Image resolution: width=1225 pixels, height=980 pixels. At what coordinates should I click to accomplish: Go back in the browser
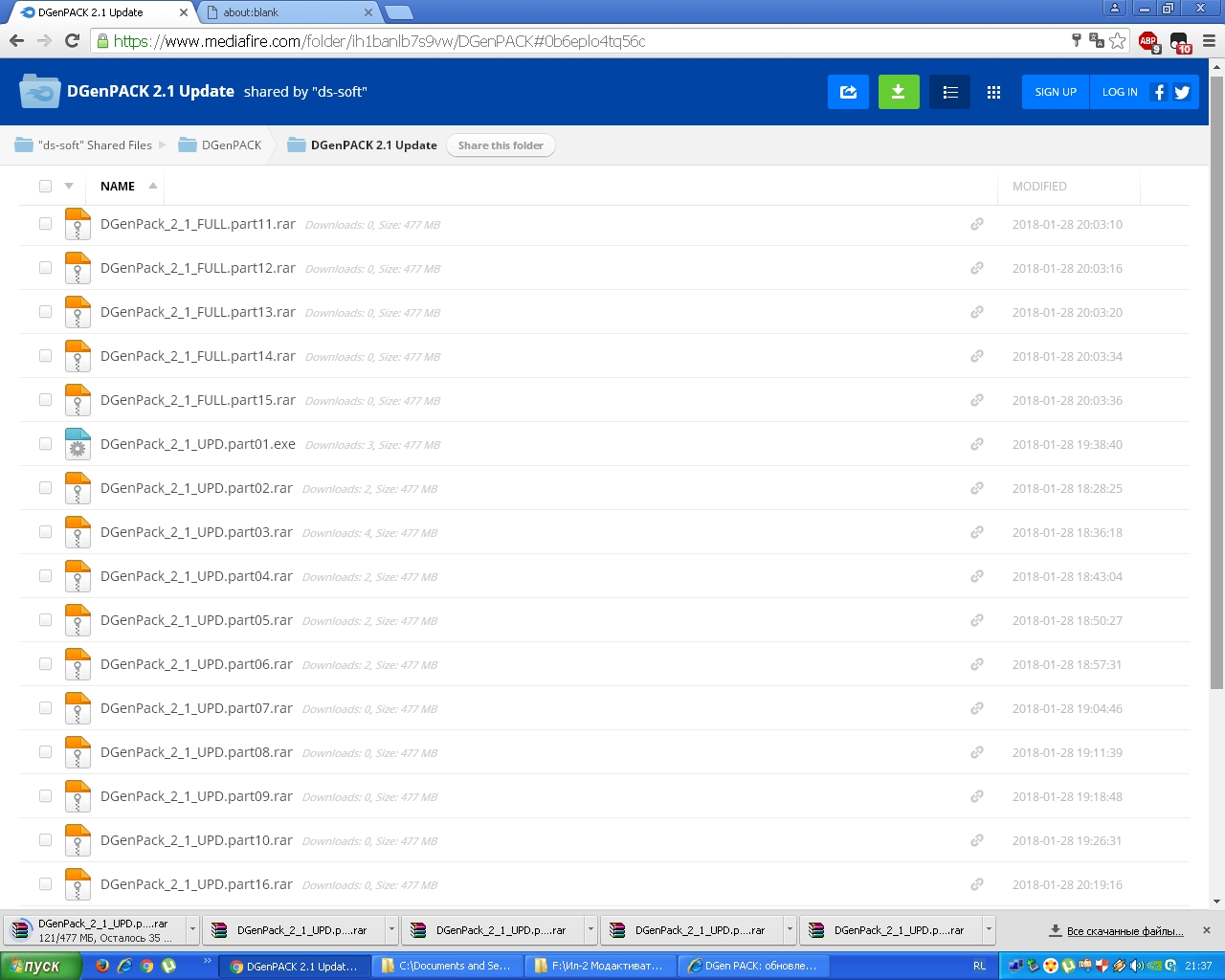click(16, 41)
